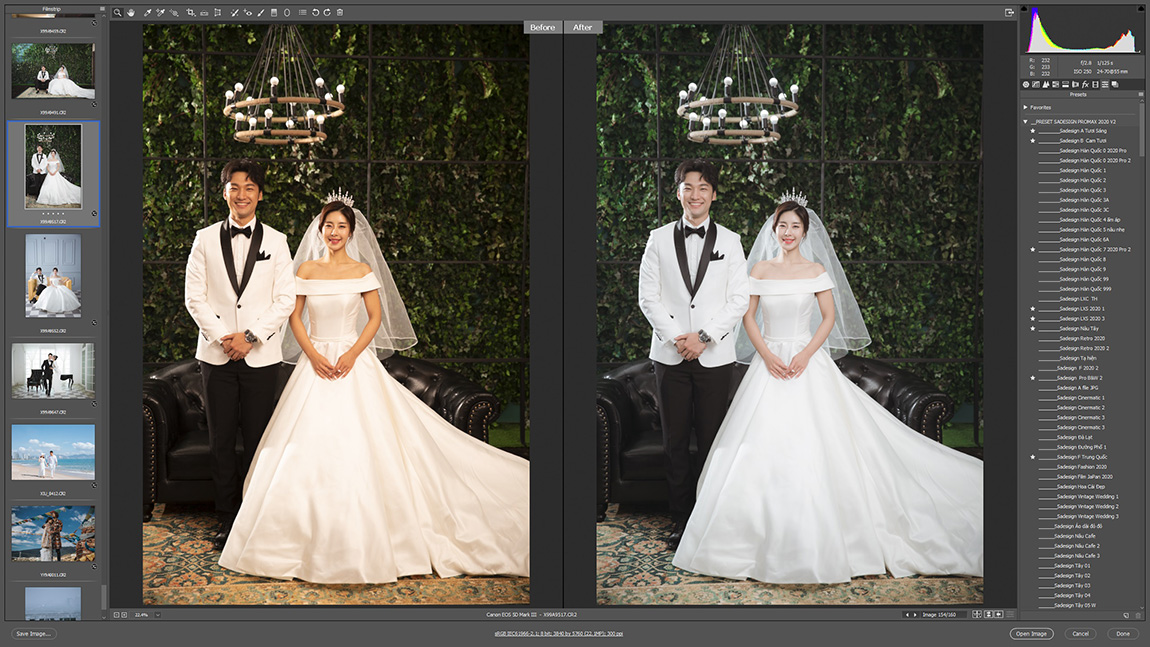
Task: Click the trash icon in top toolbar
Action: pyautogui.click(x=340, y=12)
